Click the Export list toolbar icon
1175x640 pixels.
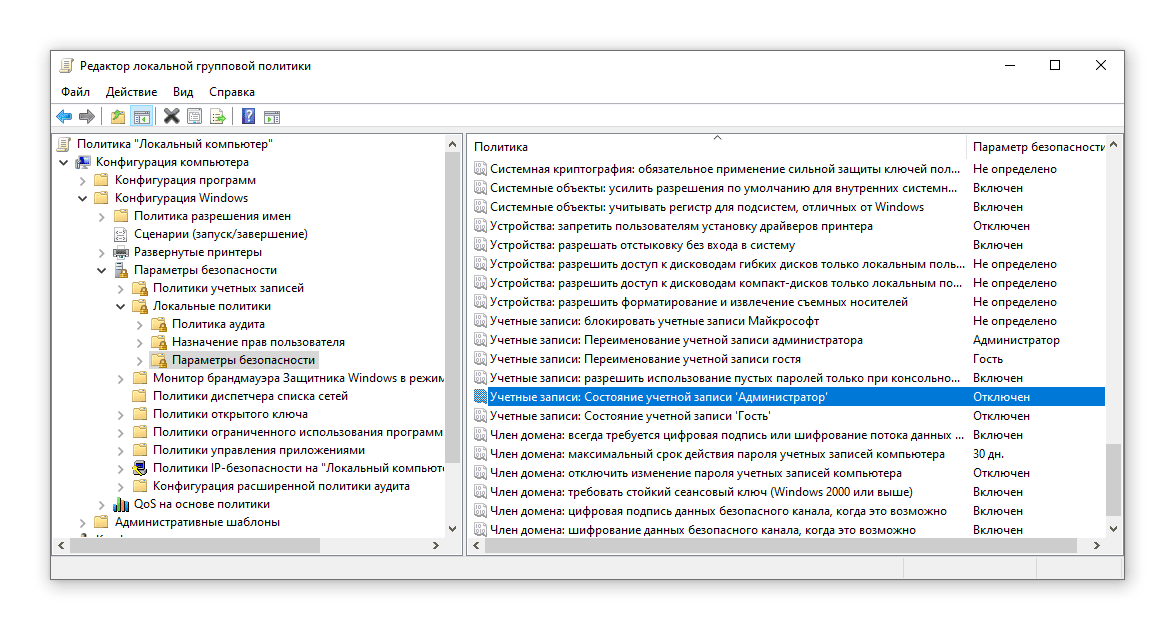[217, 116]
